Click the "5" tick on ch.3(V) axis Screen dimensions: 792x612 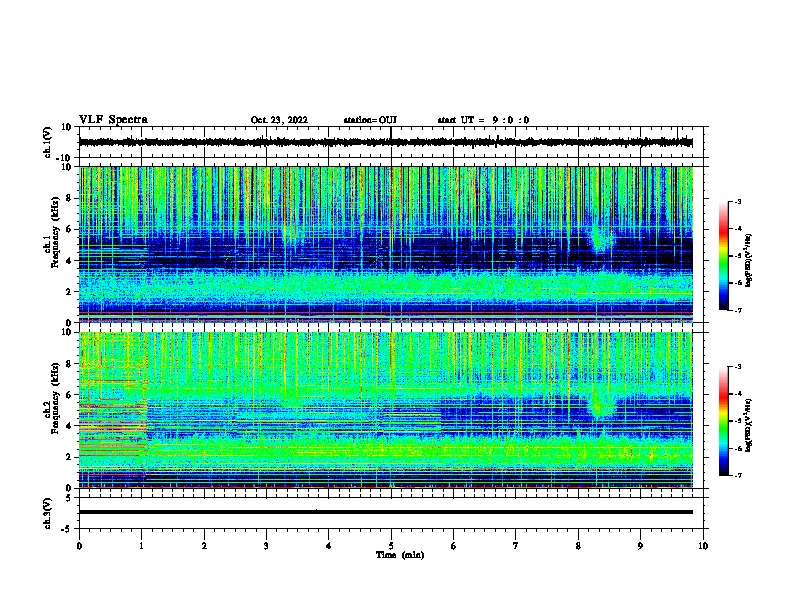click(69, 498)
